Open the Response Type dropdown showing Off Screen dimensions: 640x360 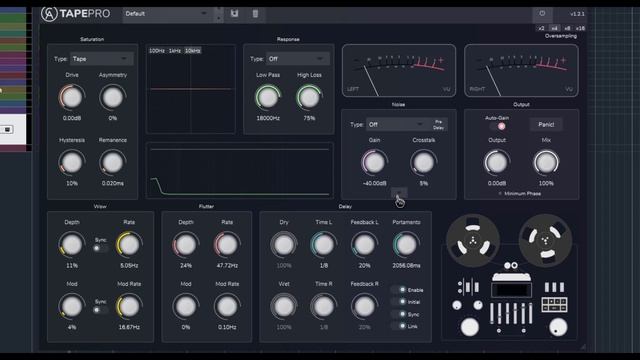point(297,59)
